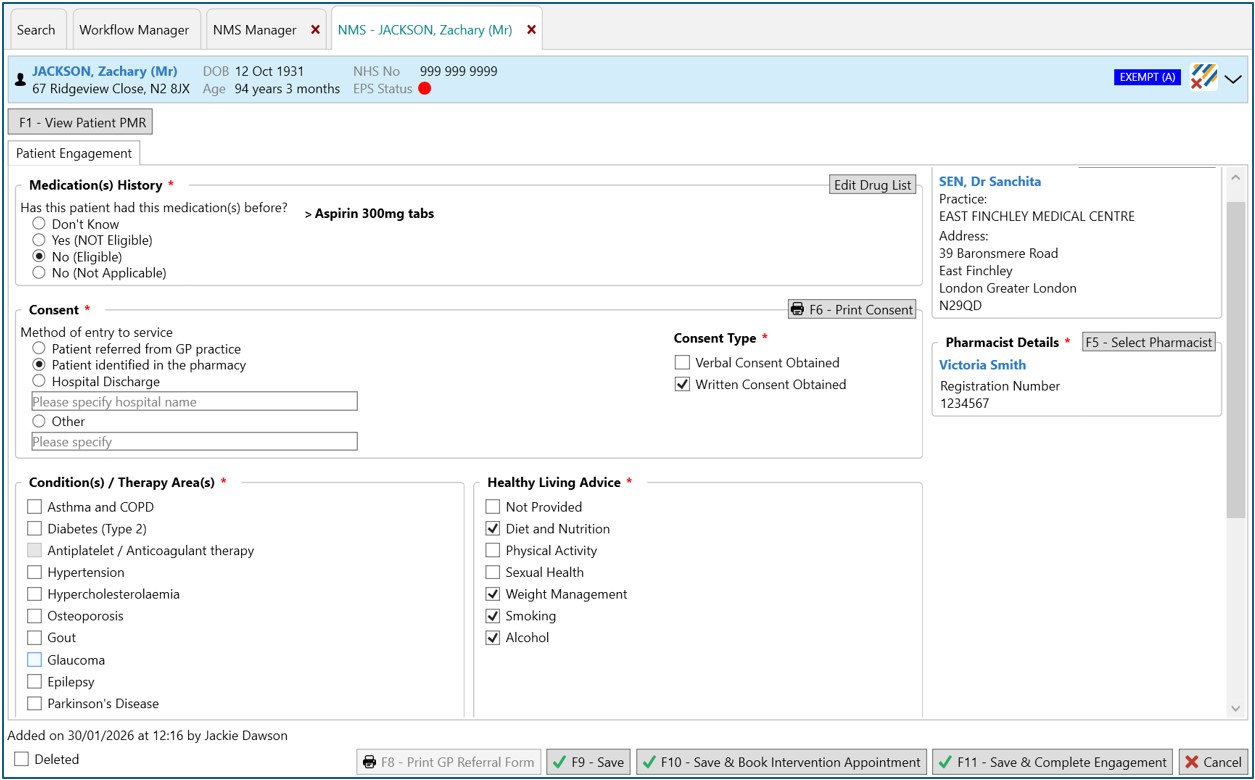Image resolution: width=1255 pixels, height=780 pixels.
Task: Select the Don't Know radio button
Action: pyautogui.click(x=39, y=222)
